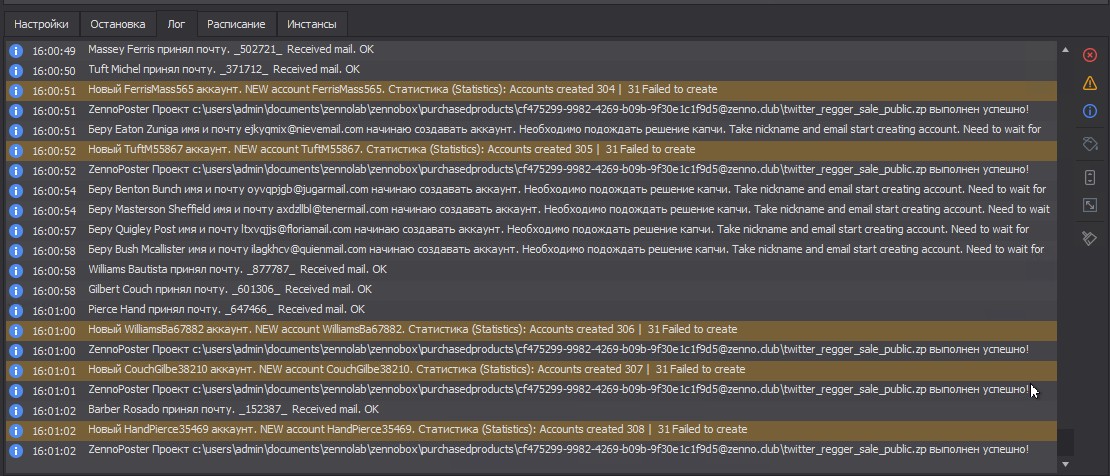Click info icon of Barber Rosado row

click(16, 411)
